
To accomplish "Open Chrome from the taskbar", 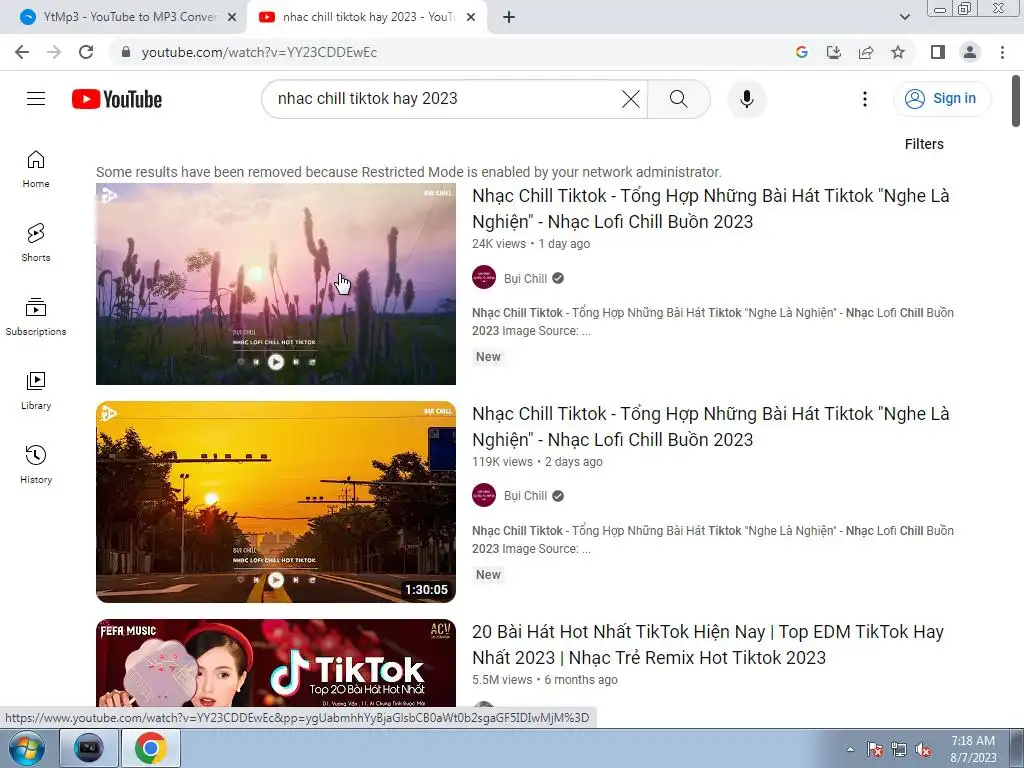I will (151, 748).
